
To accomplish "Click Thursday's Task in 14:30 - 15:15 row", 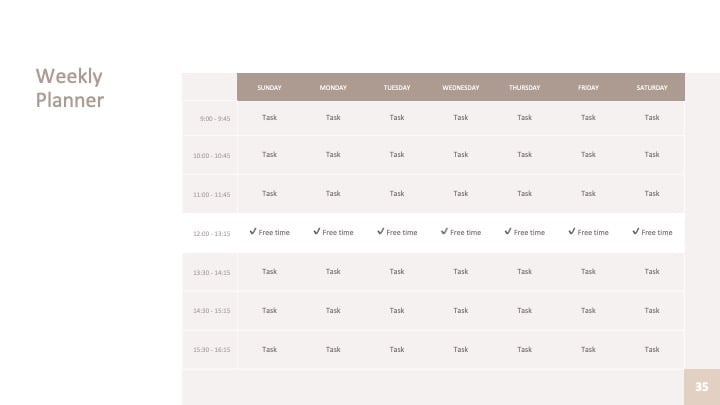I will (524, 310).
